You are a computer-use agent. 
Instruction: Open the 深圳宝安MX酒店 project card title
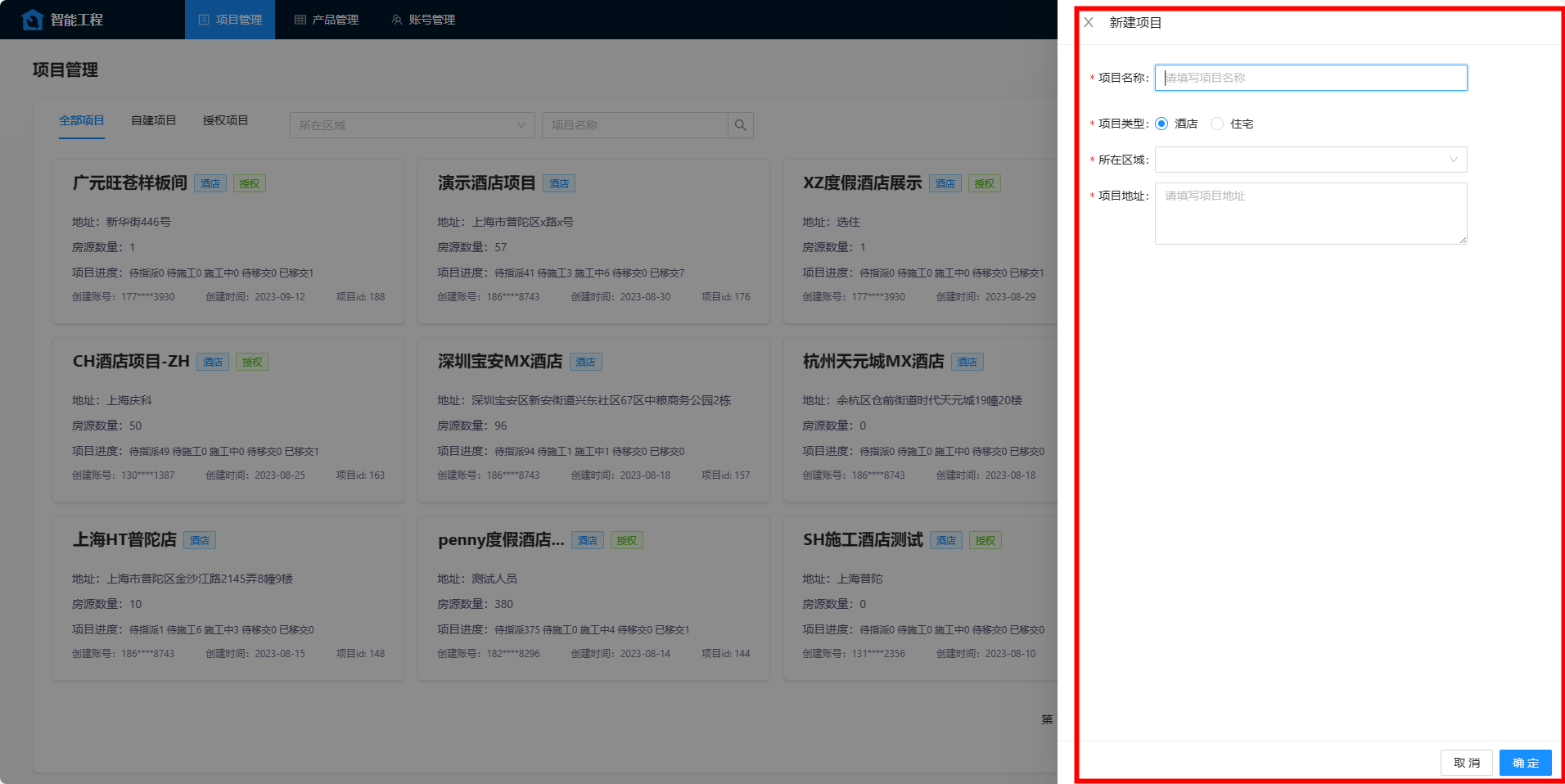pyautogui.click(x=500, y=362)
